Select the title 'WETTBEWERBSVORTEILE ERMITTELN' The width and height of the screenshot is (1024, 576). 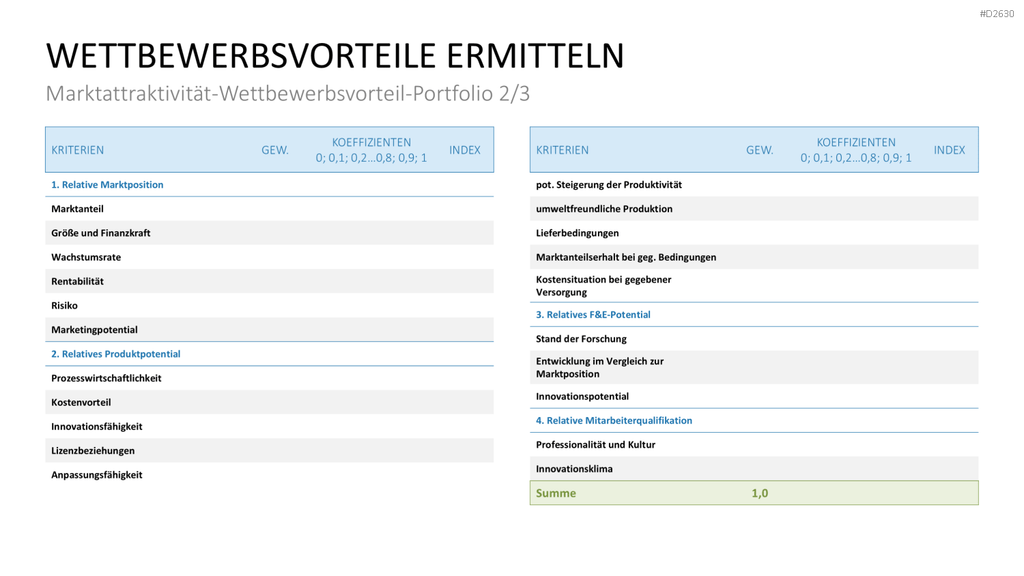335,56
